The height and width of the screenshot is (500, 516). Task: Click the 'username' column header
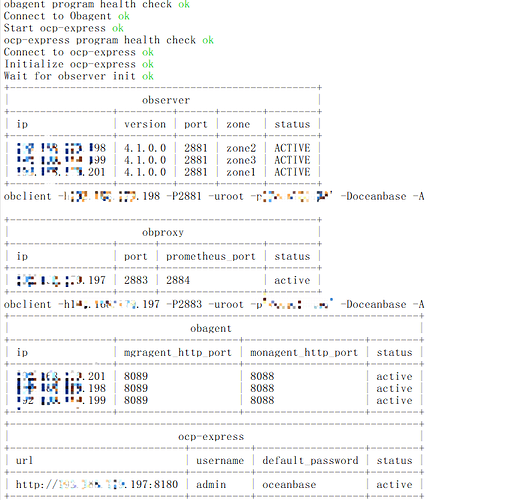click(x=220, y=460)
